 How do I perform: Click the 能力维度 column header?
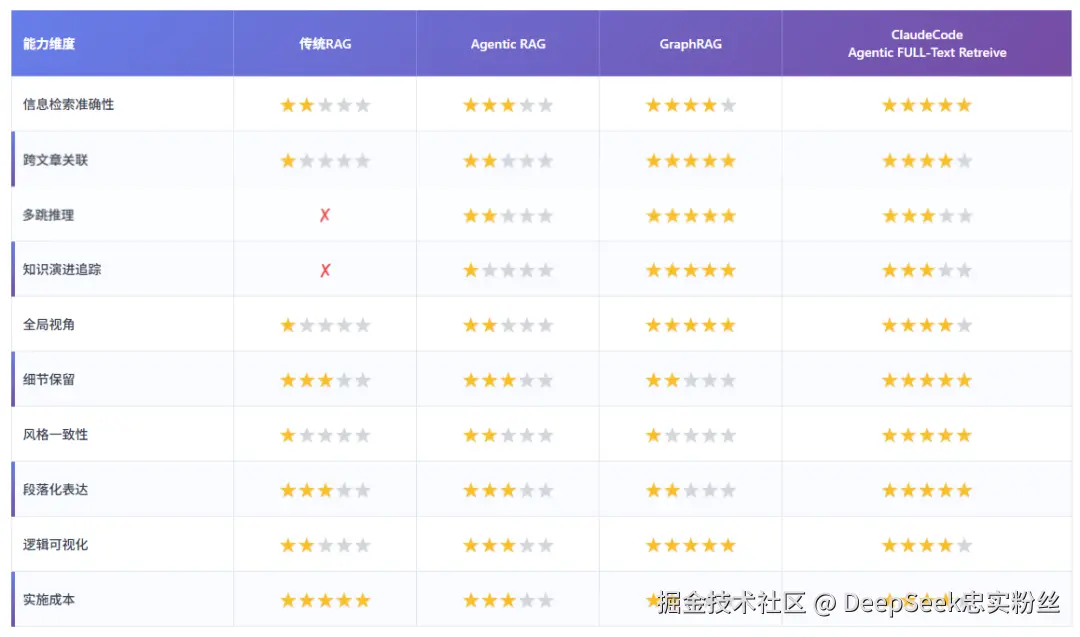(x=49, y=44)
